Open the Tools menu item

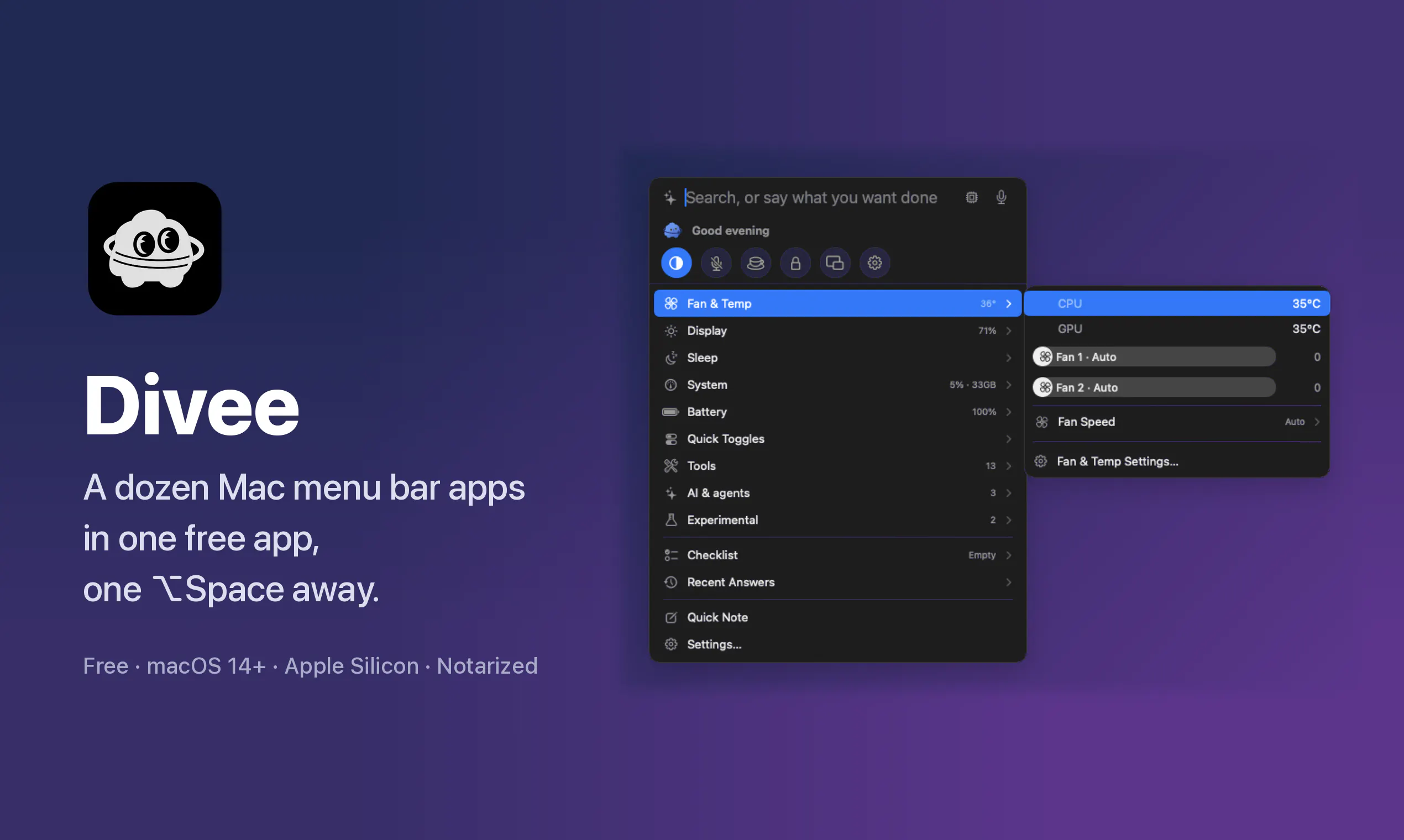pyautogui.click(x=837, y=466)
